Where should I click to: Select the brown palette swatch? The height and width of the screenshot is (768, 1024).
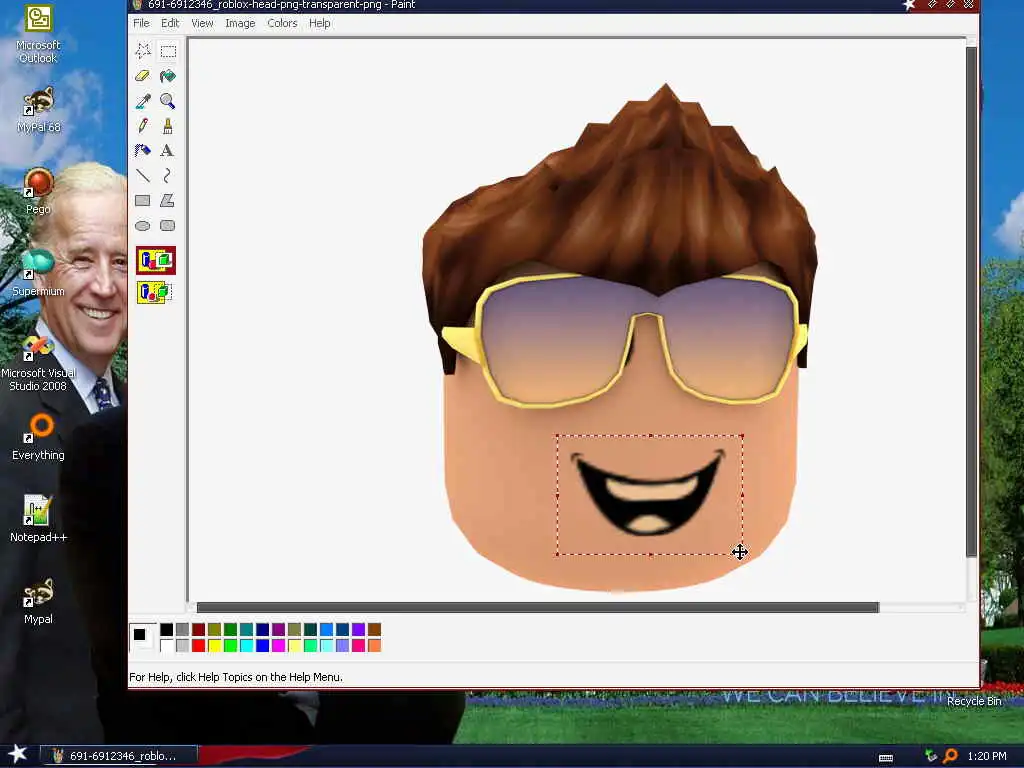pos(374,630)
